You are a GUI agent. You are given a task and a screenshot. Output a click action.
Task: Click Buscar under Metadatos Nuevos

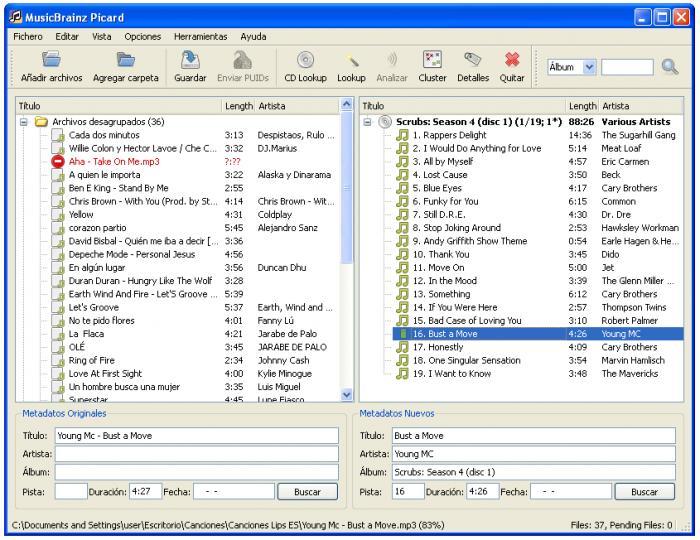[x=644, y=491]
